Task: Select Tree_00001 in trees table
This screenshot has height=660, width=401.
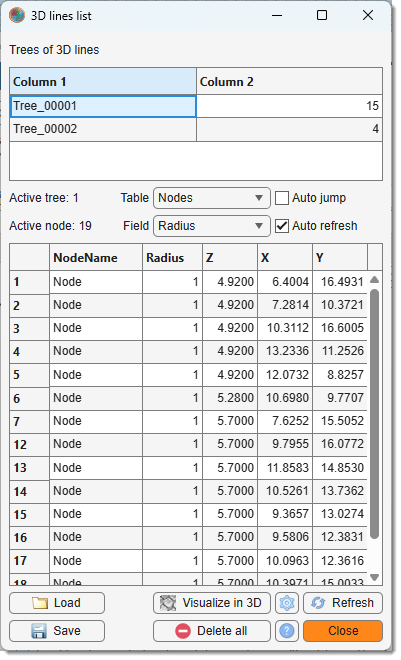Action: tap(103, 106)
